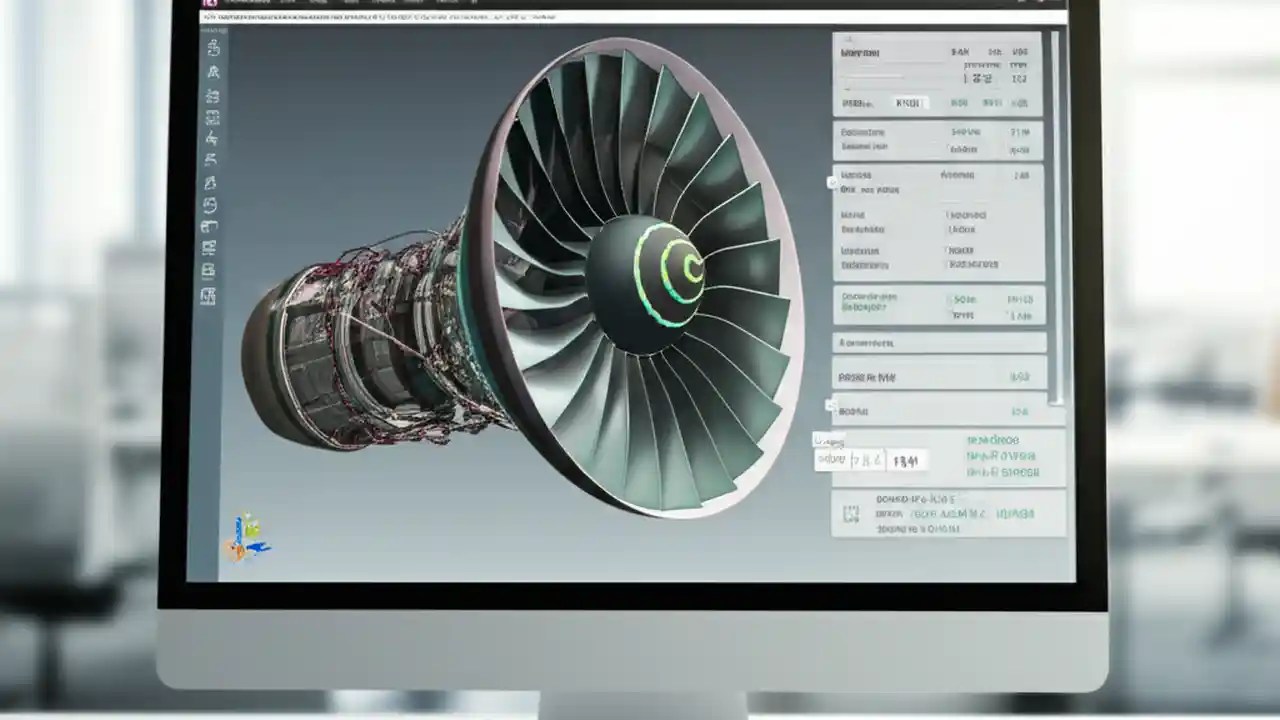Image resolution: width=1280 pixels, height=720 pixels.
Task: Open the dropdown in the top property group
Action: coord(913,101)
